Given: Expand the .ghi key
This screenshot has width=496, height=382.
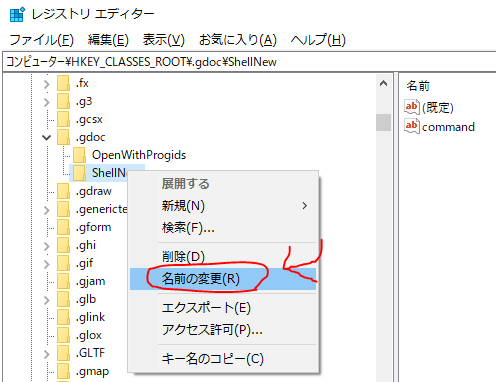Looking at the screenshot, I should (47, 246).
